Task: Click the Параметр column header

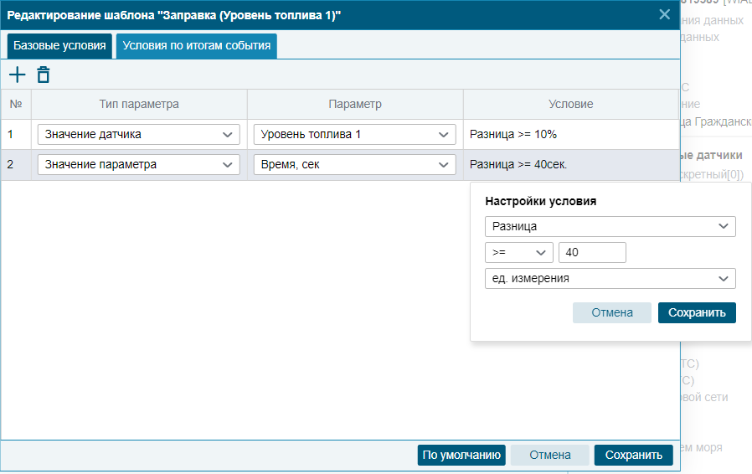Action: [355, 104]
